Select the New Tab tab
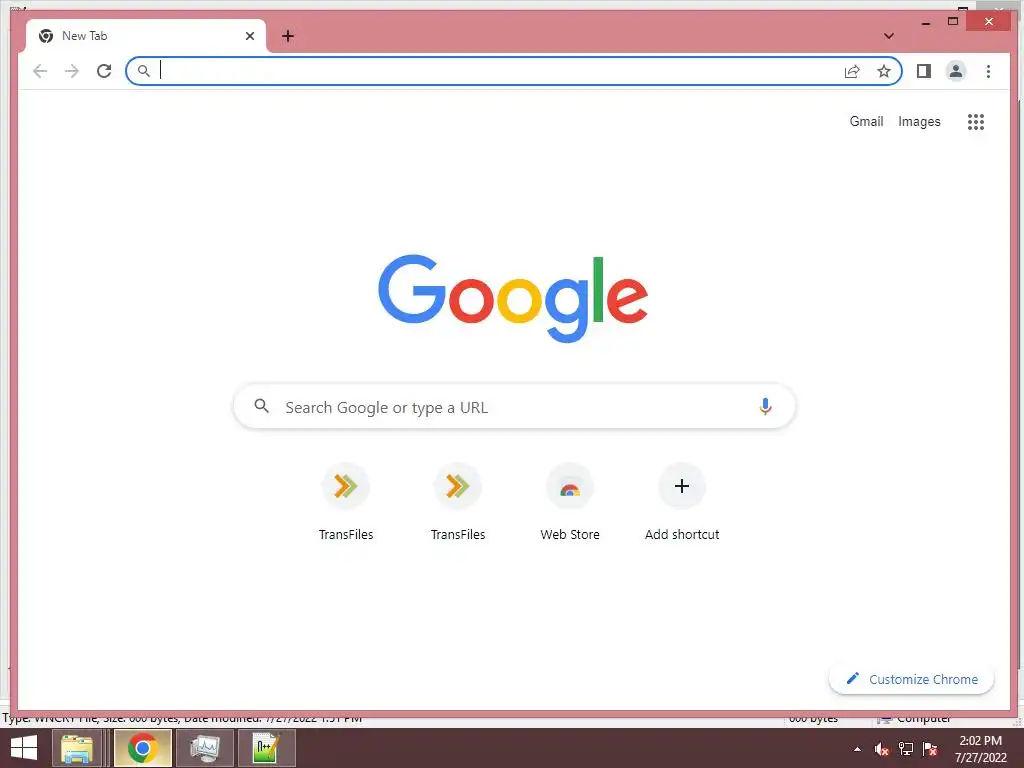The width and height of the screenshot is (1024, 768). [146, 36]
